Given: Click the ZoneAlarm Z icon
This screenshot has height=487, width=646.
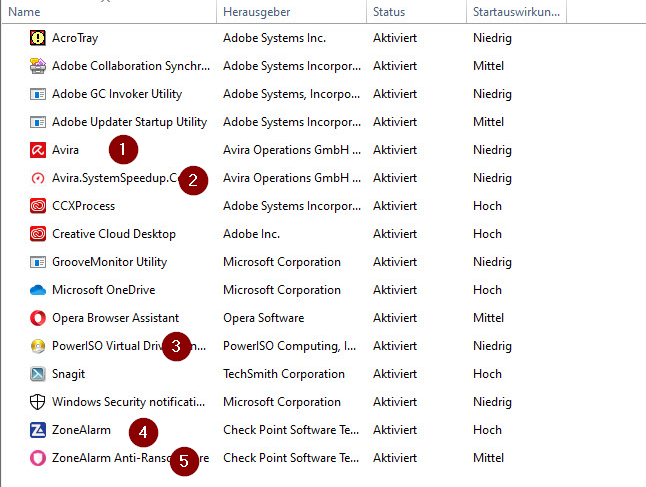Looking at the screenshot, I should tap(38, 430).
